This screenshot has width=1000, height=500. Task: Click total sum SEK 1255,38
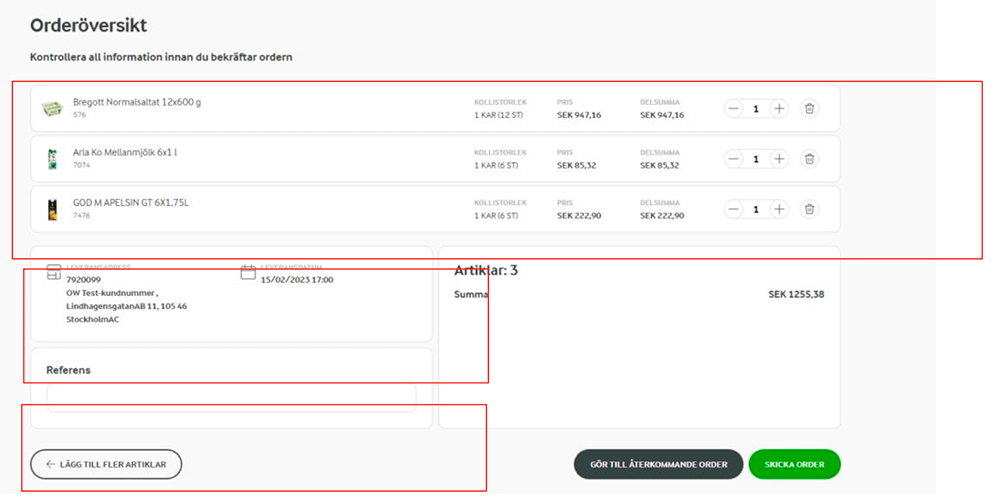(797, 295)
